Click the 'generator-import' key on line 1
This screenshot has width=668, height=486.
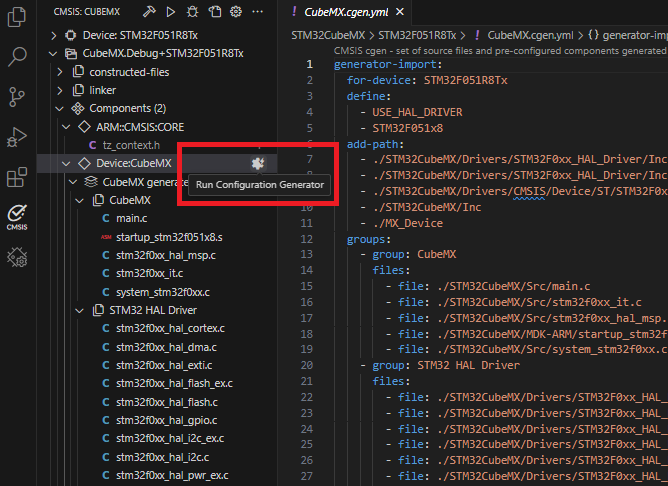(386, 65)
